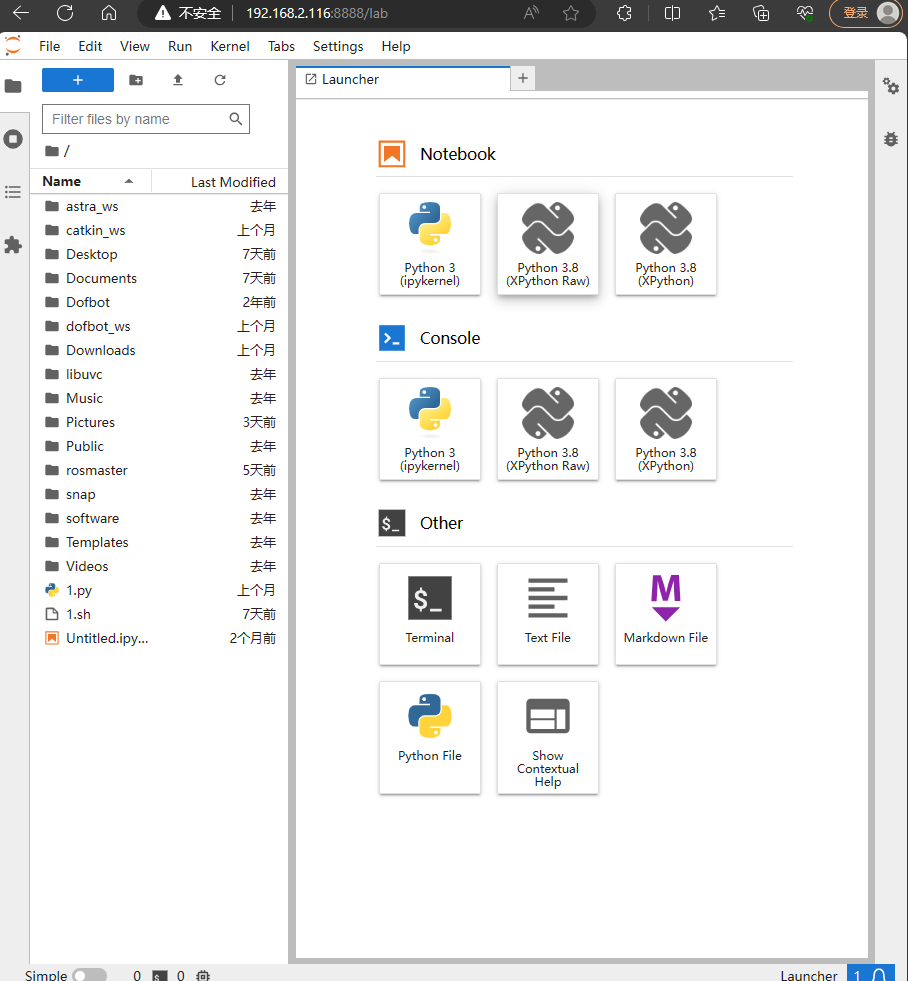Click the browser address bar URL
Viewport: 908px width, 981px height.
click(317, 13)
